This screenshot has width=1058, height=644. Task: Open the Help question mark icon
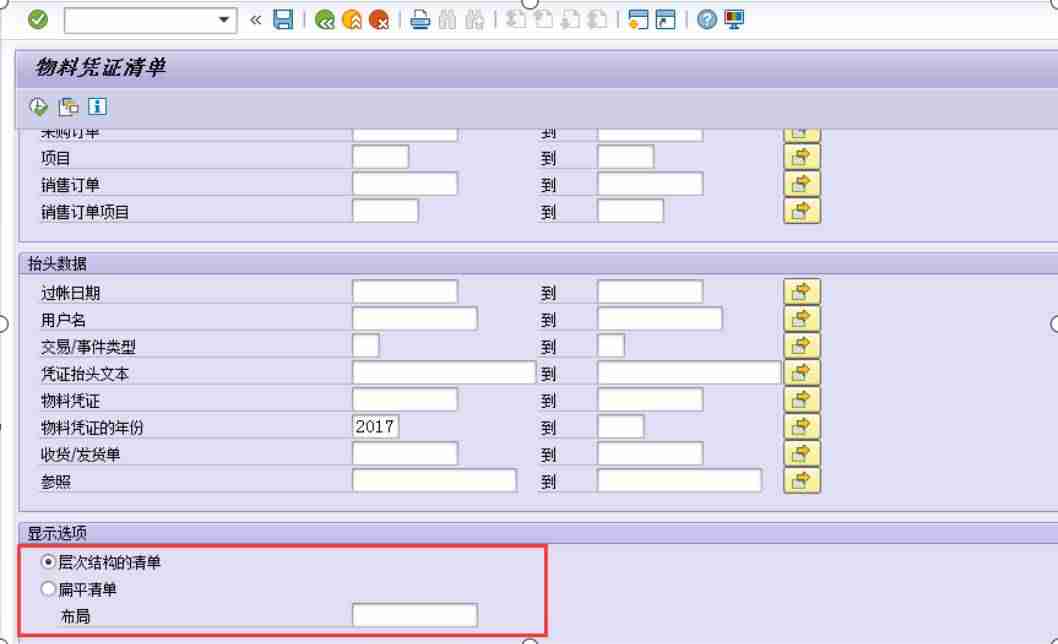tap(706, 20)
